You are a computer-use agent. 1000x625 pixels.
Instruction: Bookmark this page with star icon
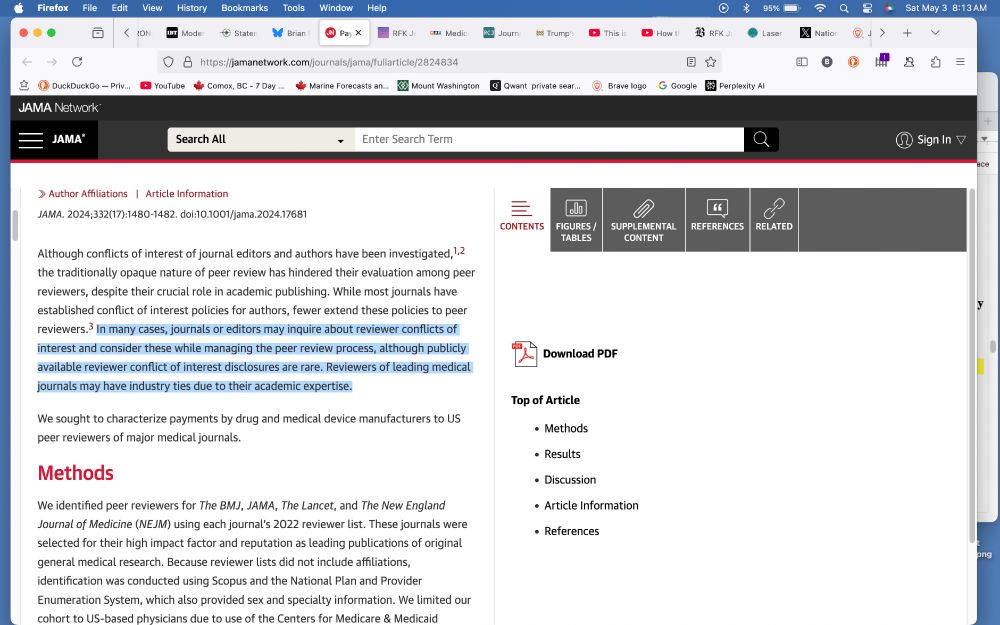point(710,62)
